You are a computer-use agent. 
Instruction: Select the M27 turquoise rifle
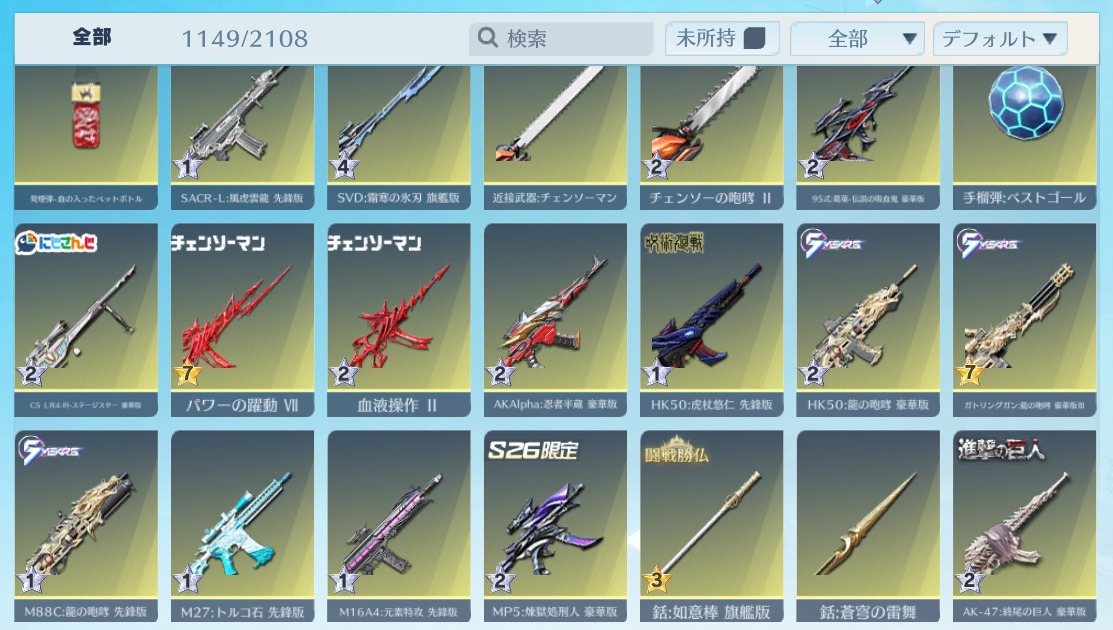tap(242, 526)
